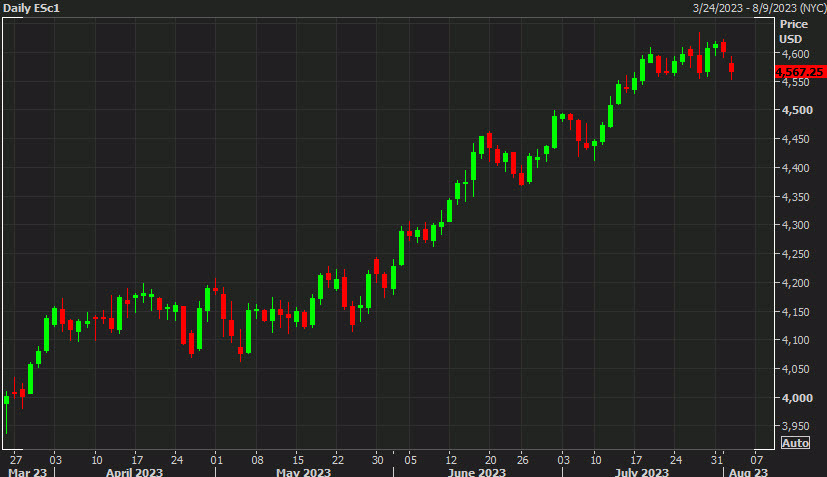Click the July 2023 month label
The image size is (827, 477).
[641, 472]
